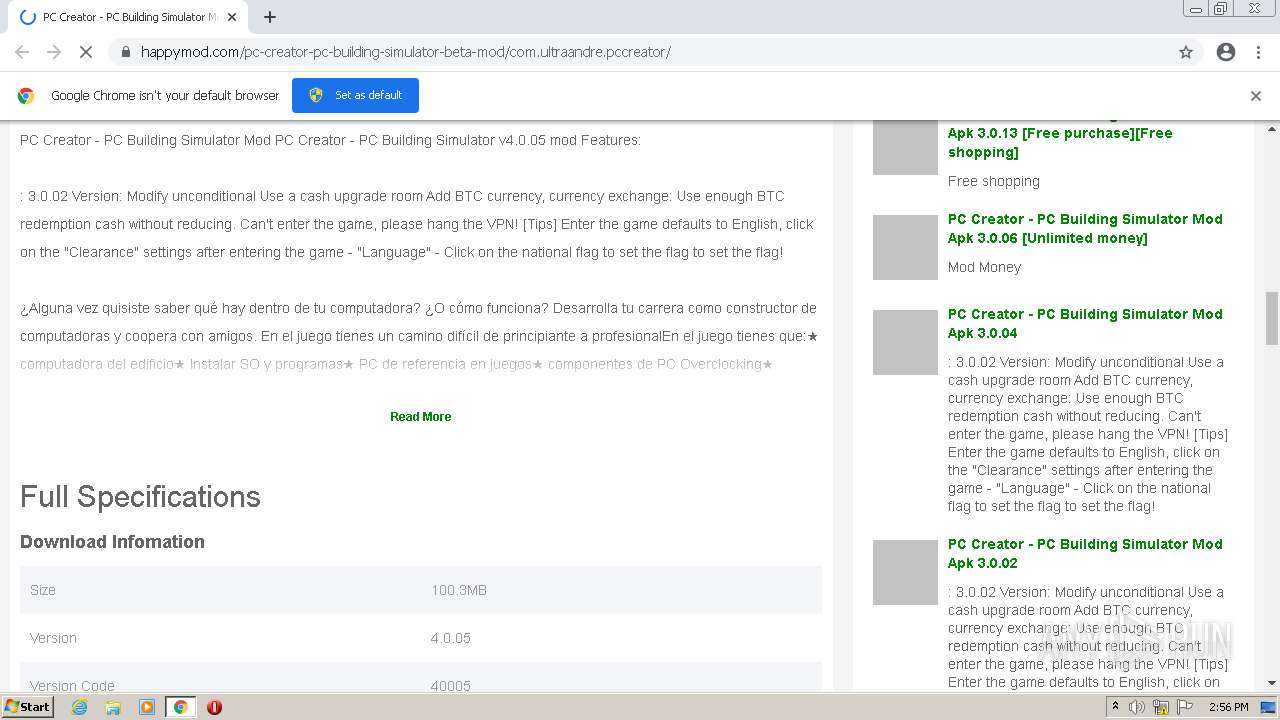Click the thumbnail beside Mod Apk 3.0.04
Screen dimensions: 1280x720
tap(905, 342)
